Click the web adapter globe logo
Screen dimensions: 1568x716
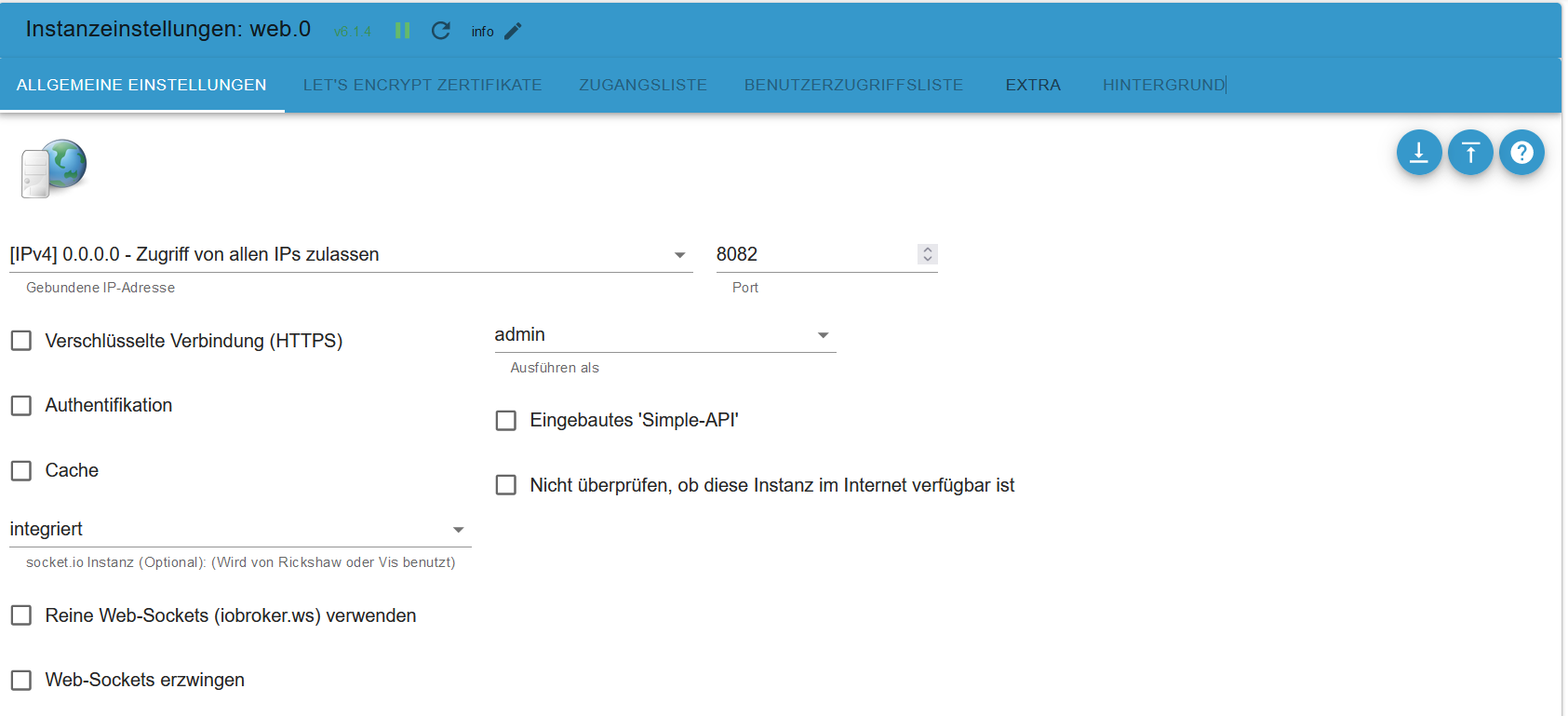click(54, 169)
